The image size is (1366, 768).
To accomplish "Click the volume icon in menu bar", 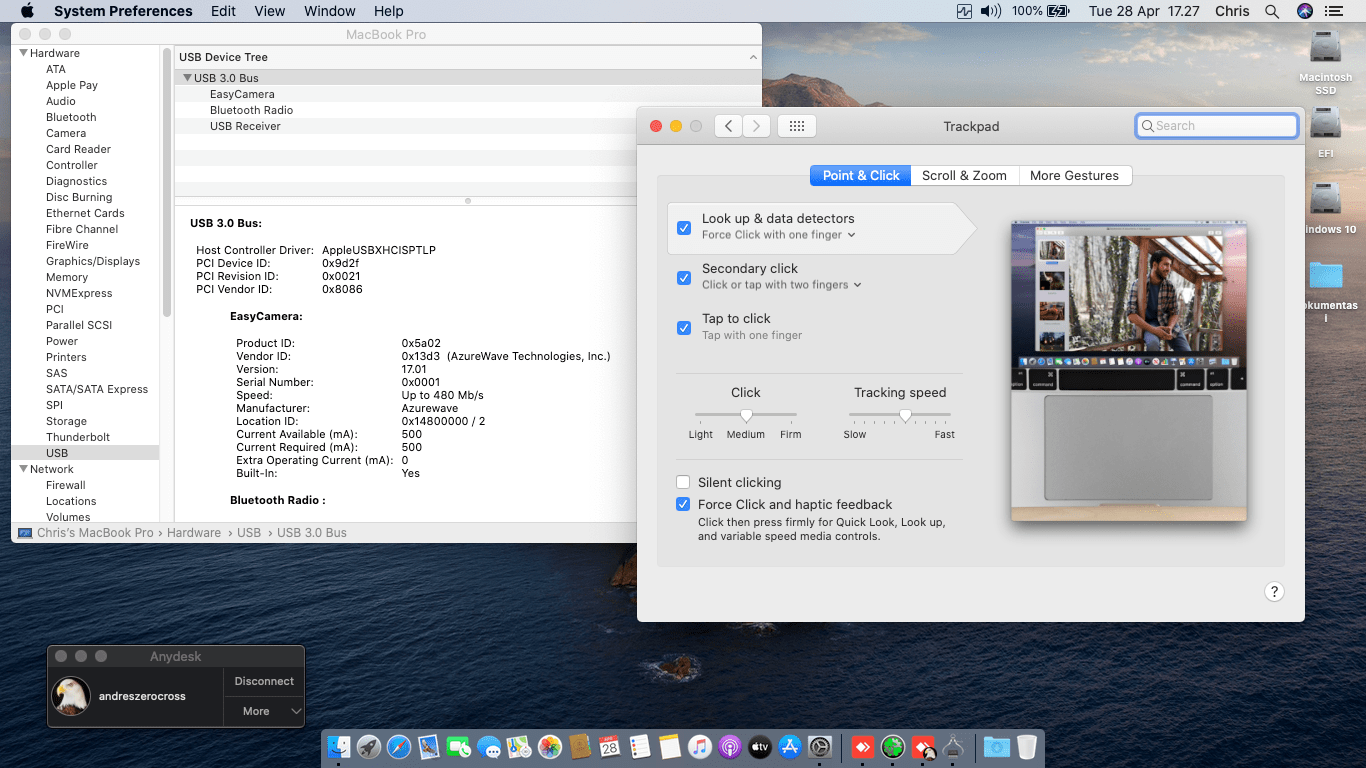I will 991,11.
